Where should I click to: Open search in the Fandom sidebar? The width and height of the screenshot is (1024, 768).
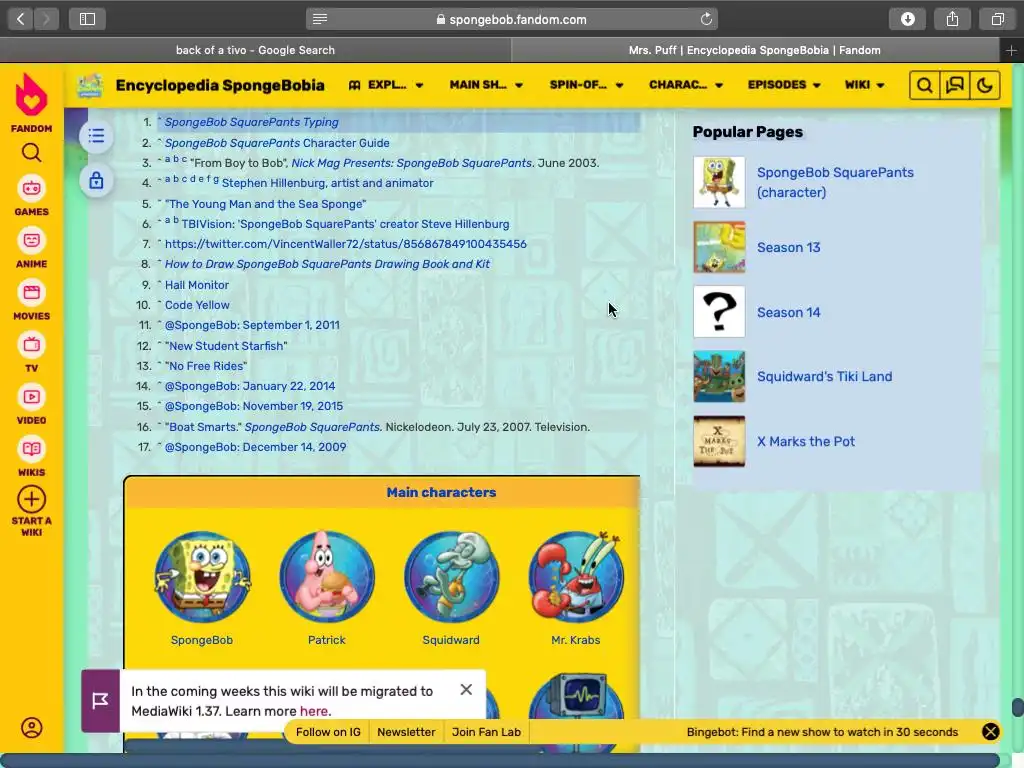(x=31, y=153)
